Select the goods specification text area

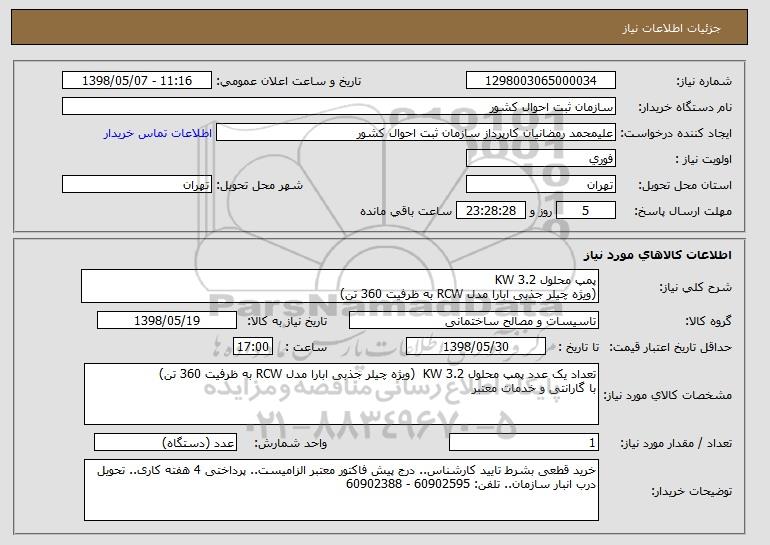pyautogui.click(x=341, y=394)
